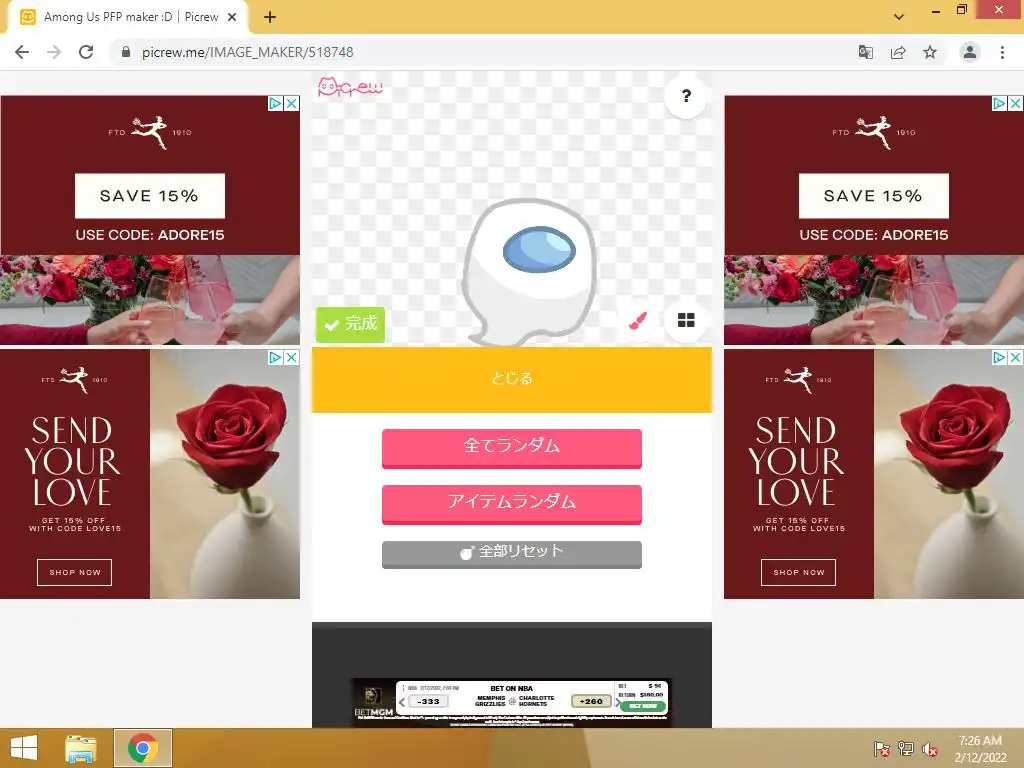
Task: Click the green 完成 finish button
Action: point(351,324)
